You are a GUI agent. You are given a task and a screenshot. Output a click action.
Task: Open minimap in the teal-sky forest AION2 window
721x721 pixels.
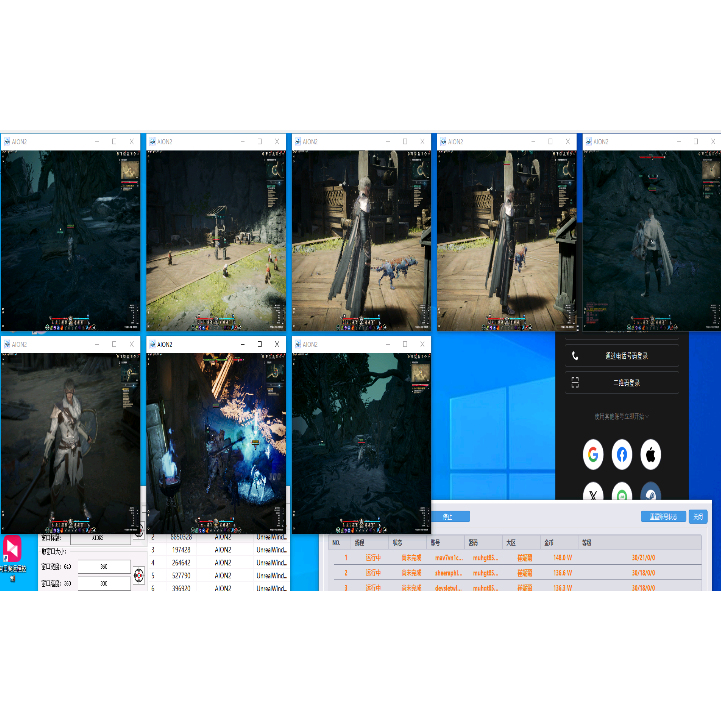[421, 372]
